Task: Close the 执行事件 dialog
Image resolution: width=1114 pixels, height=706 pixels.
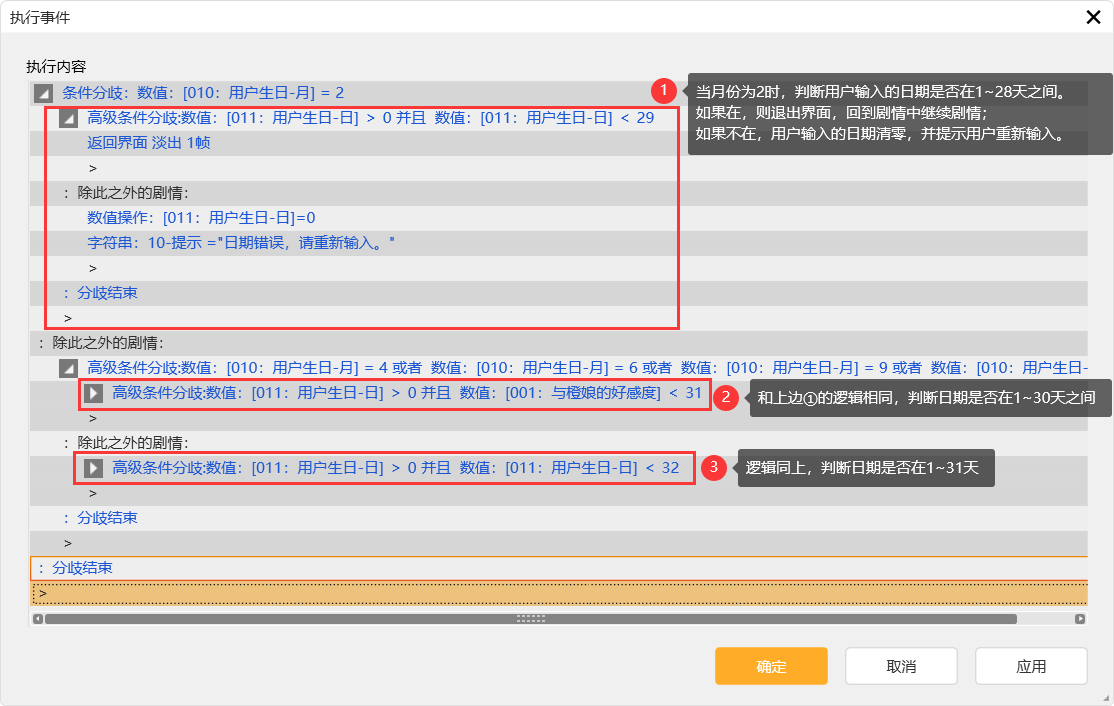Action: (1093, 17)
